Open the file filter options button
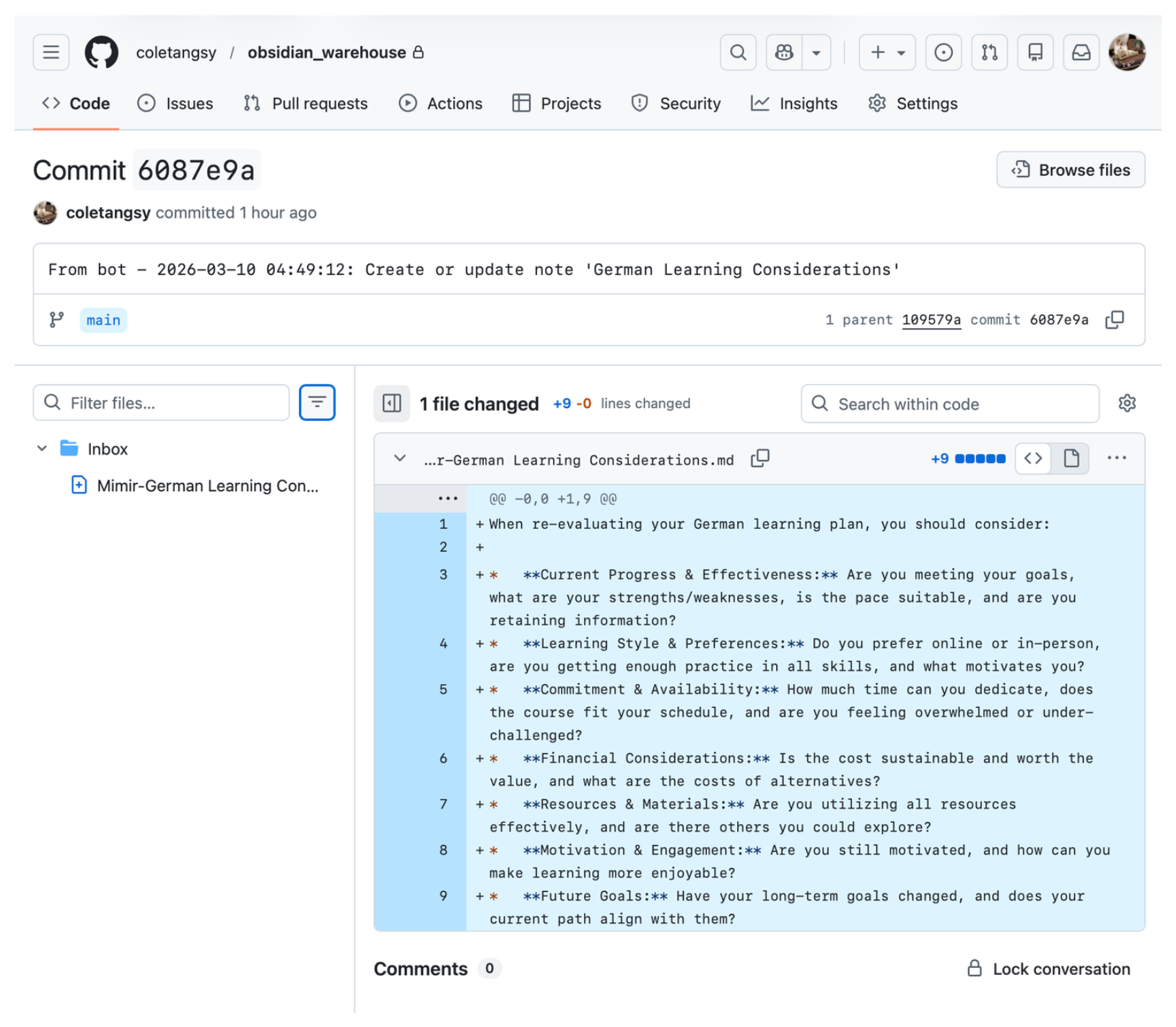Viewport: 1176px width, 1027px height. (317, 402)
